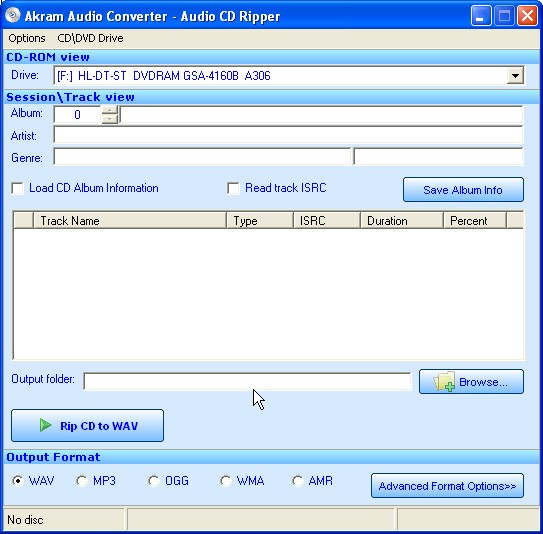The height and width of the screenshot is (534, 543).
Task: Open Advanced Format Options
Action: [x=447, y=486]
